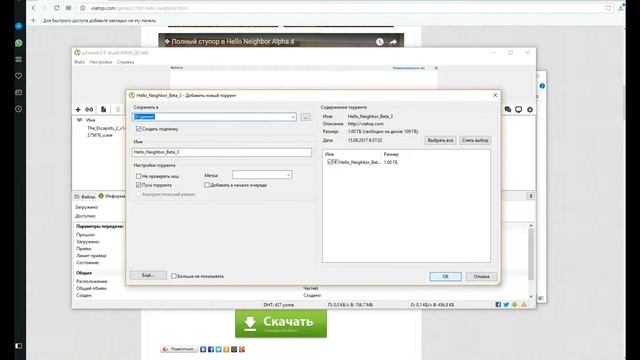This screenshot has width=640, height=360.
Task: Open Speed Dial grid icon in Opera sidebar
Action: coord(18,60)
